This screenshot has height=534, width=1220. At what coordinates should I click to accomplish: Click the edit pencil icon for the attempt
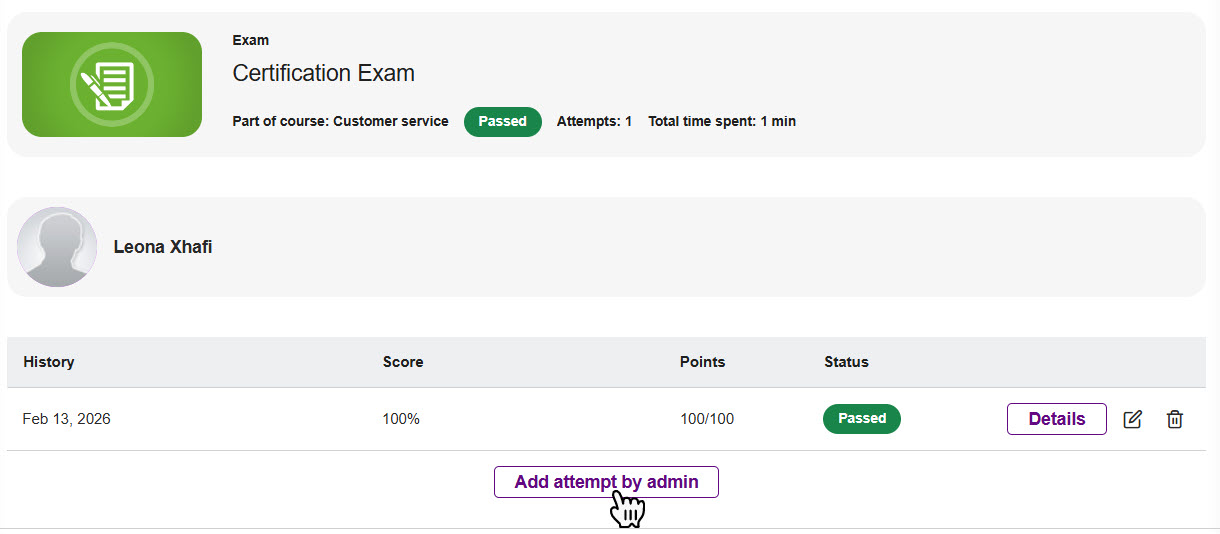pos(1133,419)
